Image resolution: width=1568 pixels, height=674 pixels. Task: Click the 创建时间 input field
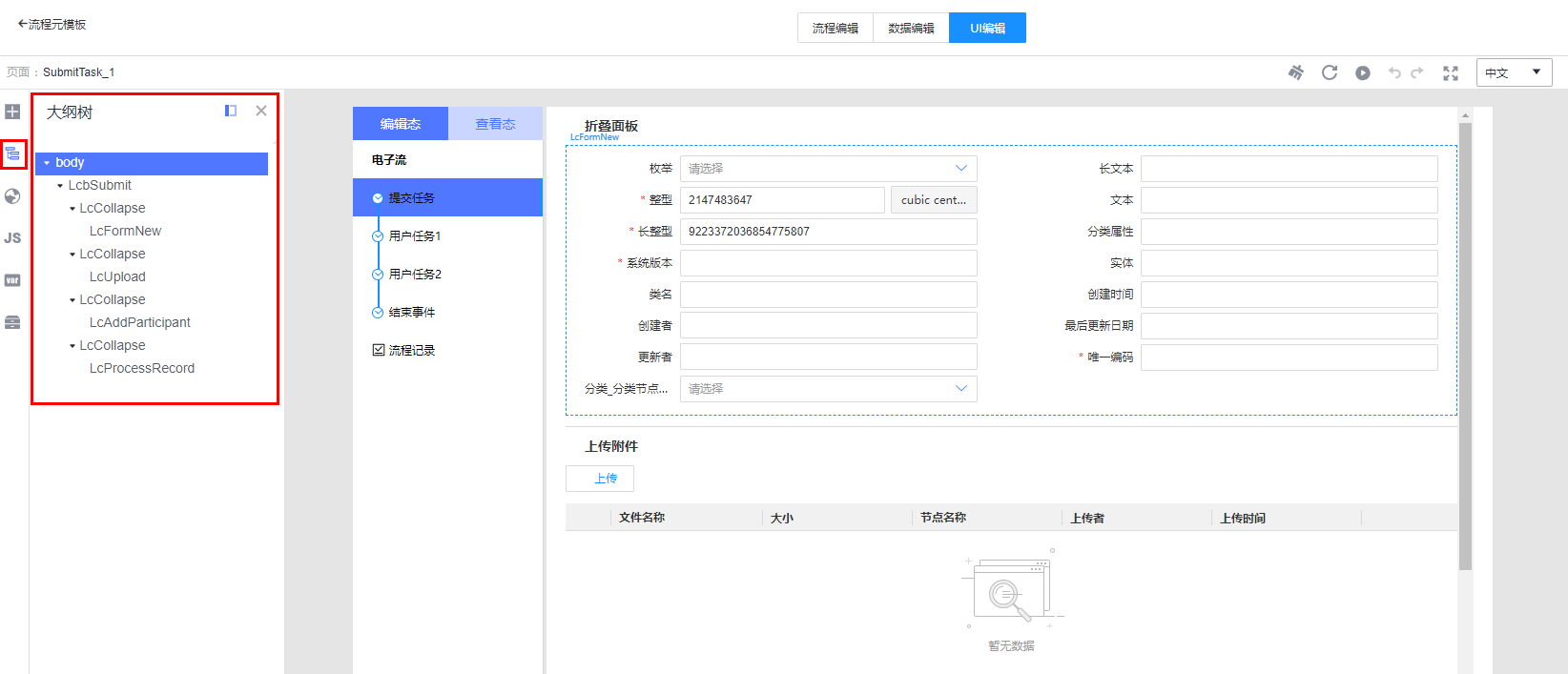click(1289, 295)
